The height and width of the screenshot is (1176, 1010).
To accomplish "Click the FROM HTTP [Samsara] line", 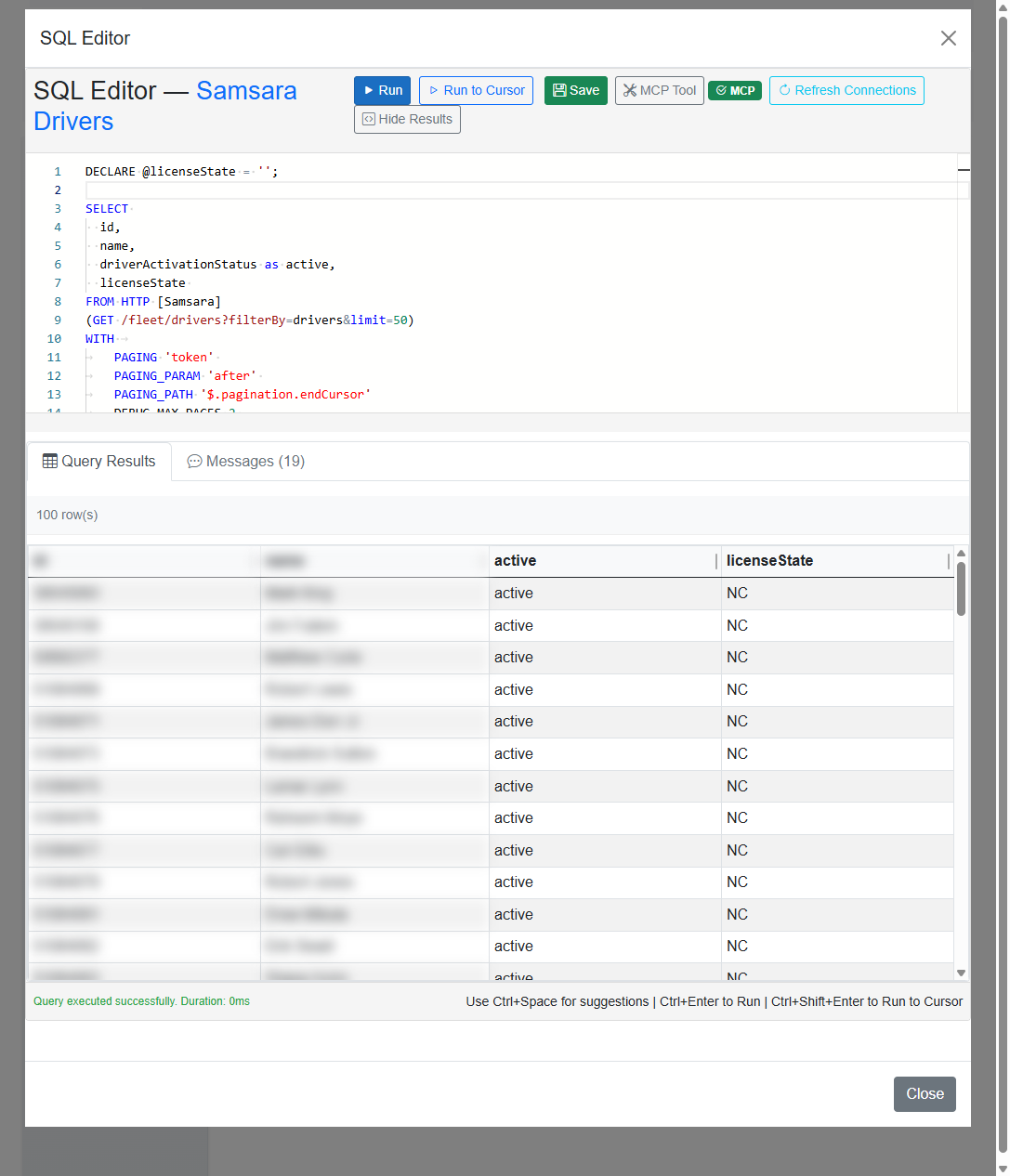I will [153, 302].
